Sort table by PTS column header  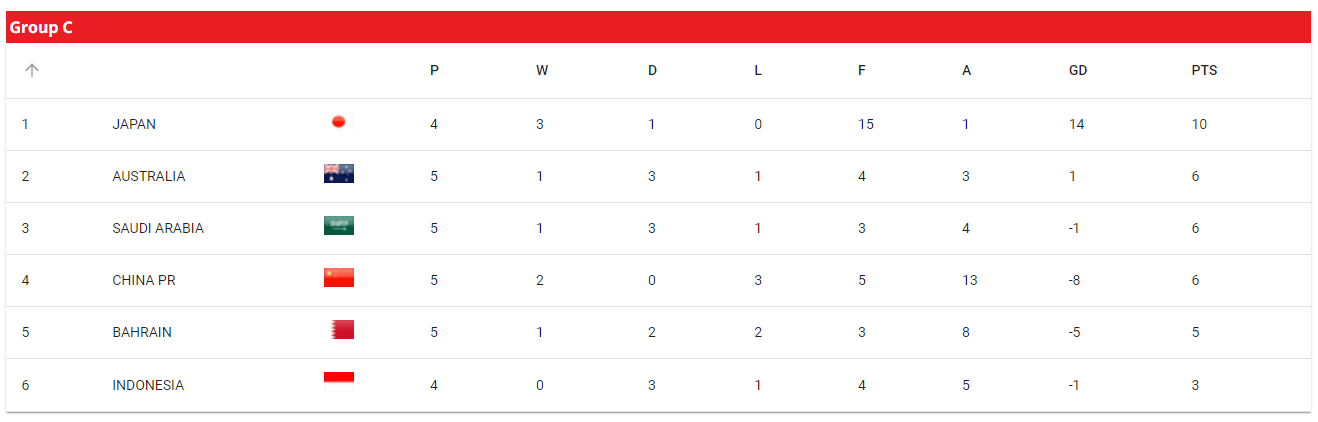(1204, 71)
